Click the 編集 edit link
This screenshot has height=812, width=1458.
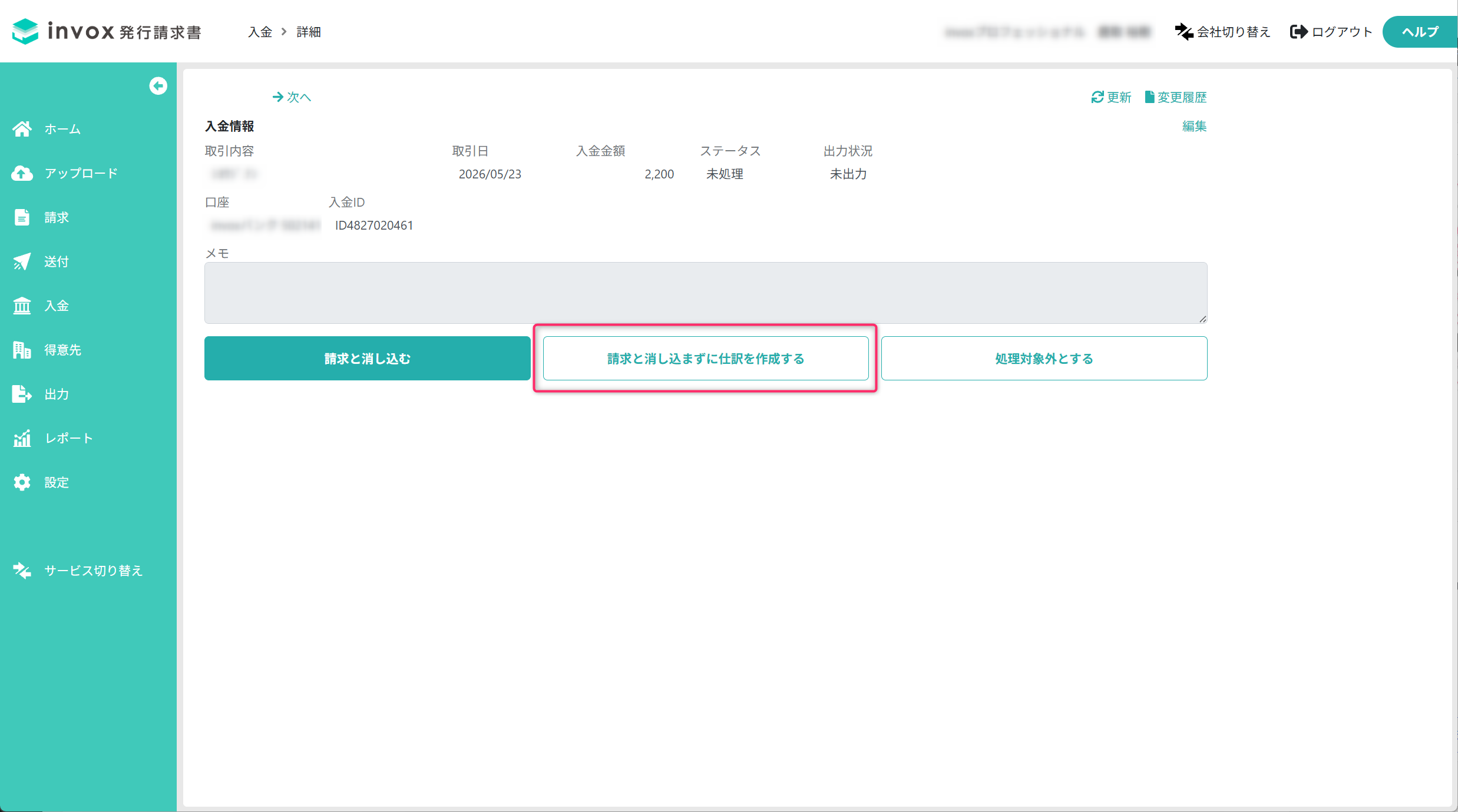click(x=1195, y=126)
